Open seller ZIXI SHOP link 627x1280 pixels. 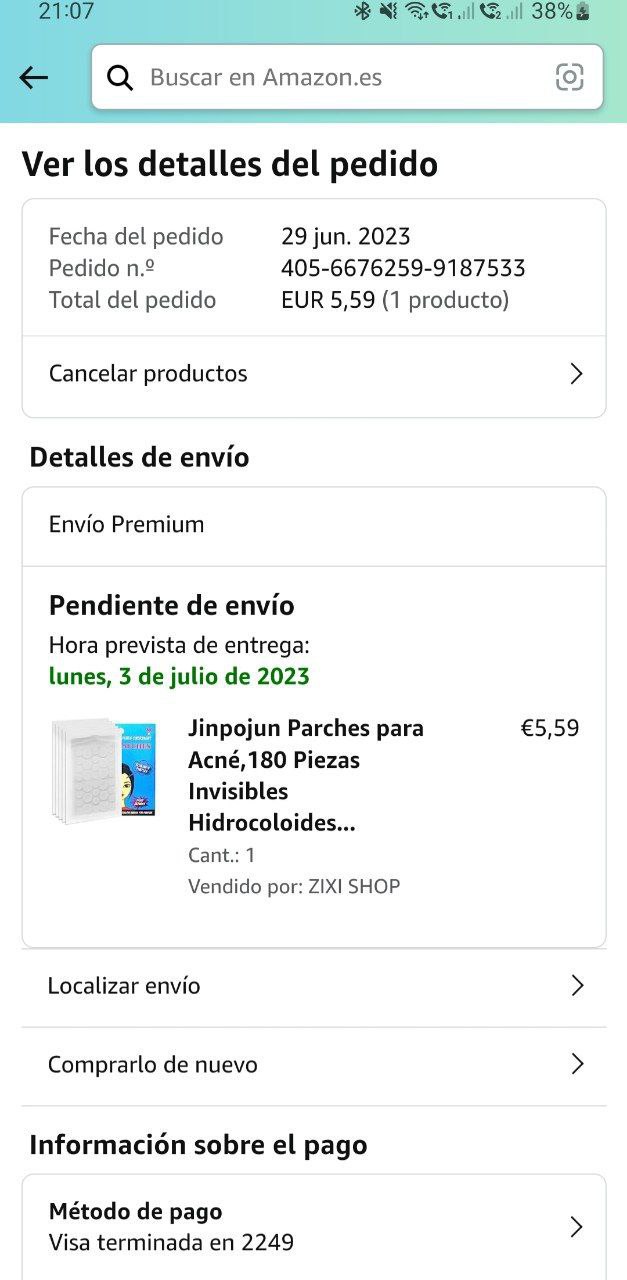(x=354, y=886)
